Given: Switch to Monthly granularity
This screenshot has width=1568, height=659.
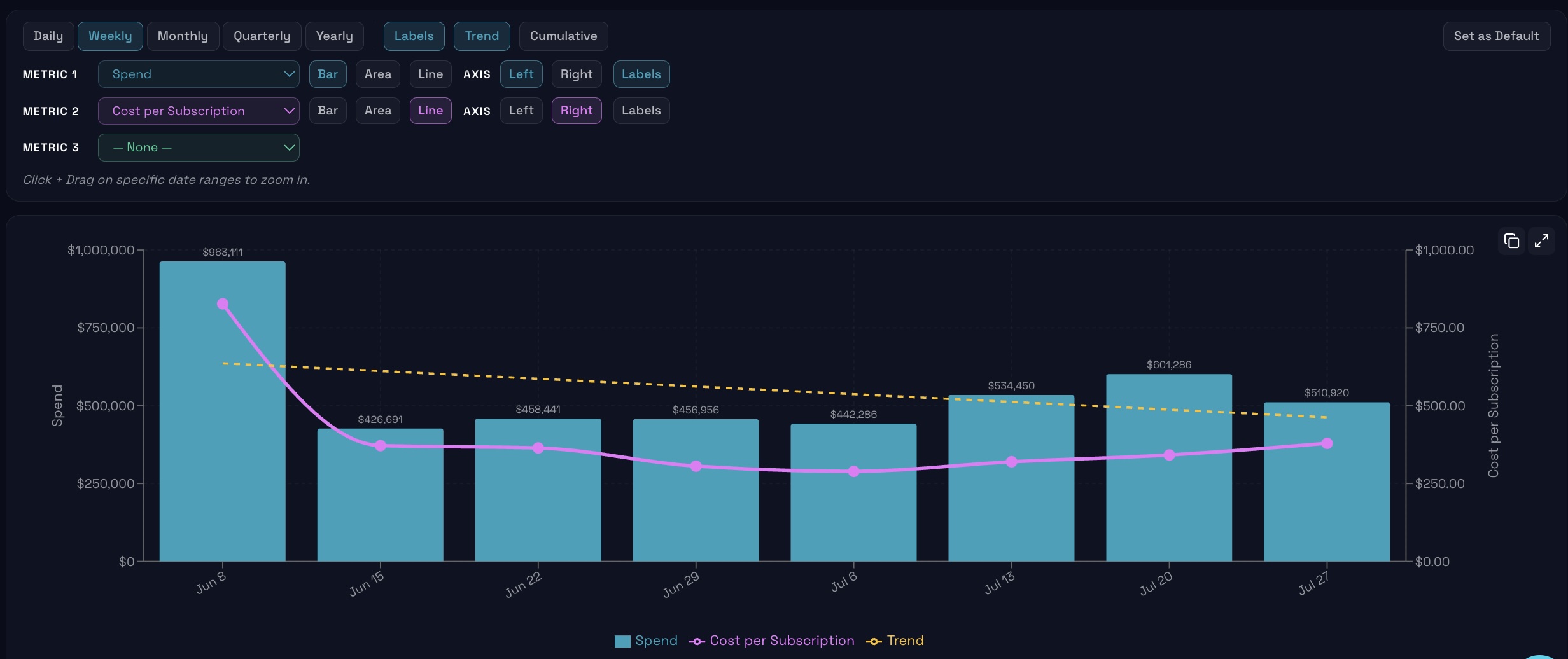Looking at the screenshot, I should click(x=183, y=36).
